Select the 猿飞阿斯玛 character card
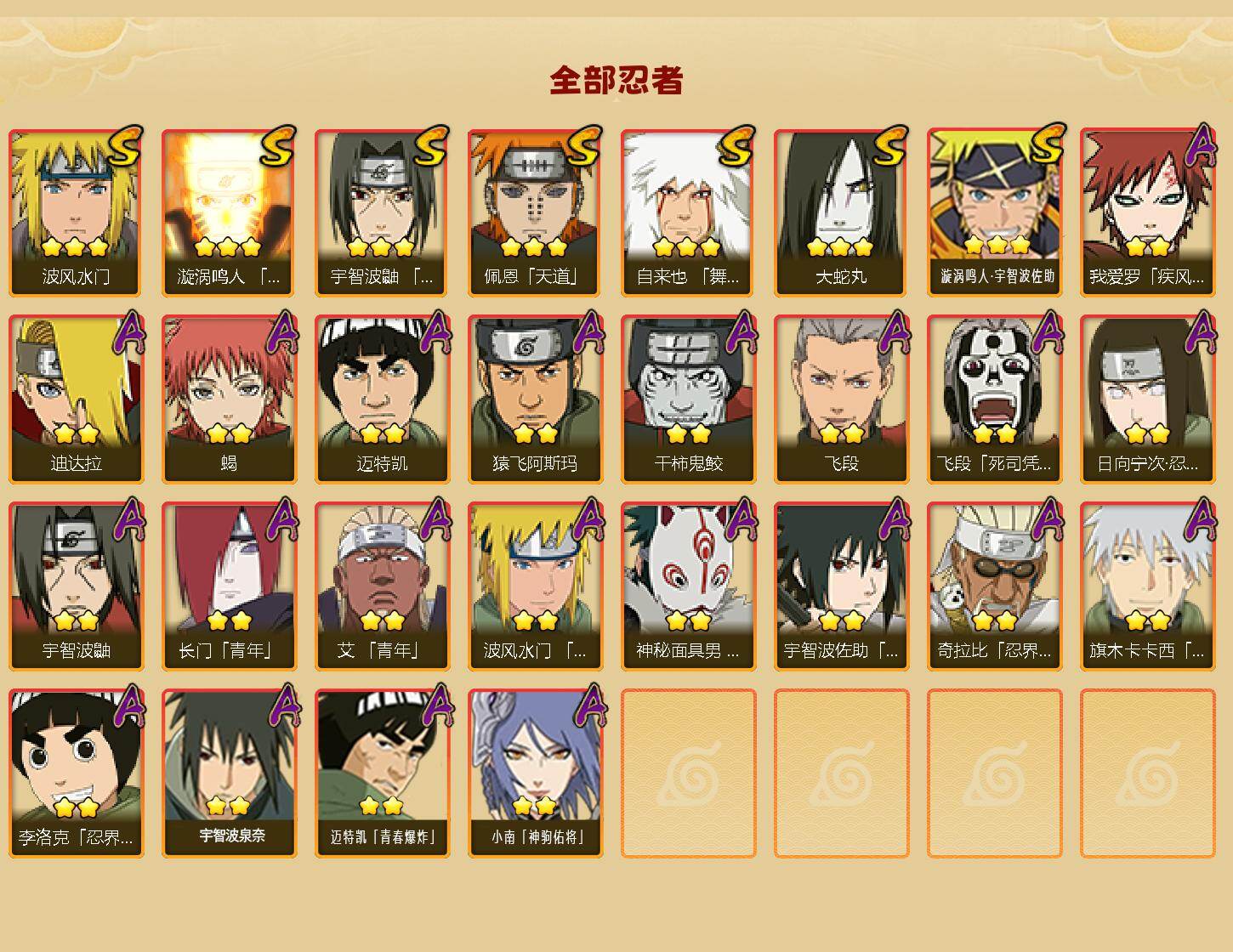The image size is (1233, 952). 535,399
